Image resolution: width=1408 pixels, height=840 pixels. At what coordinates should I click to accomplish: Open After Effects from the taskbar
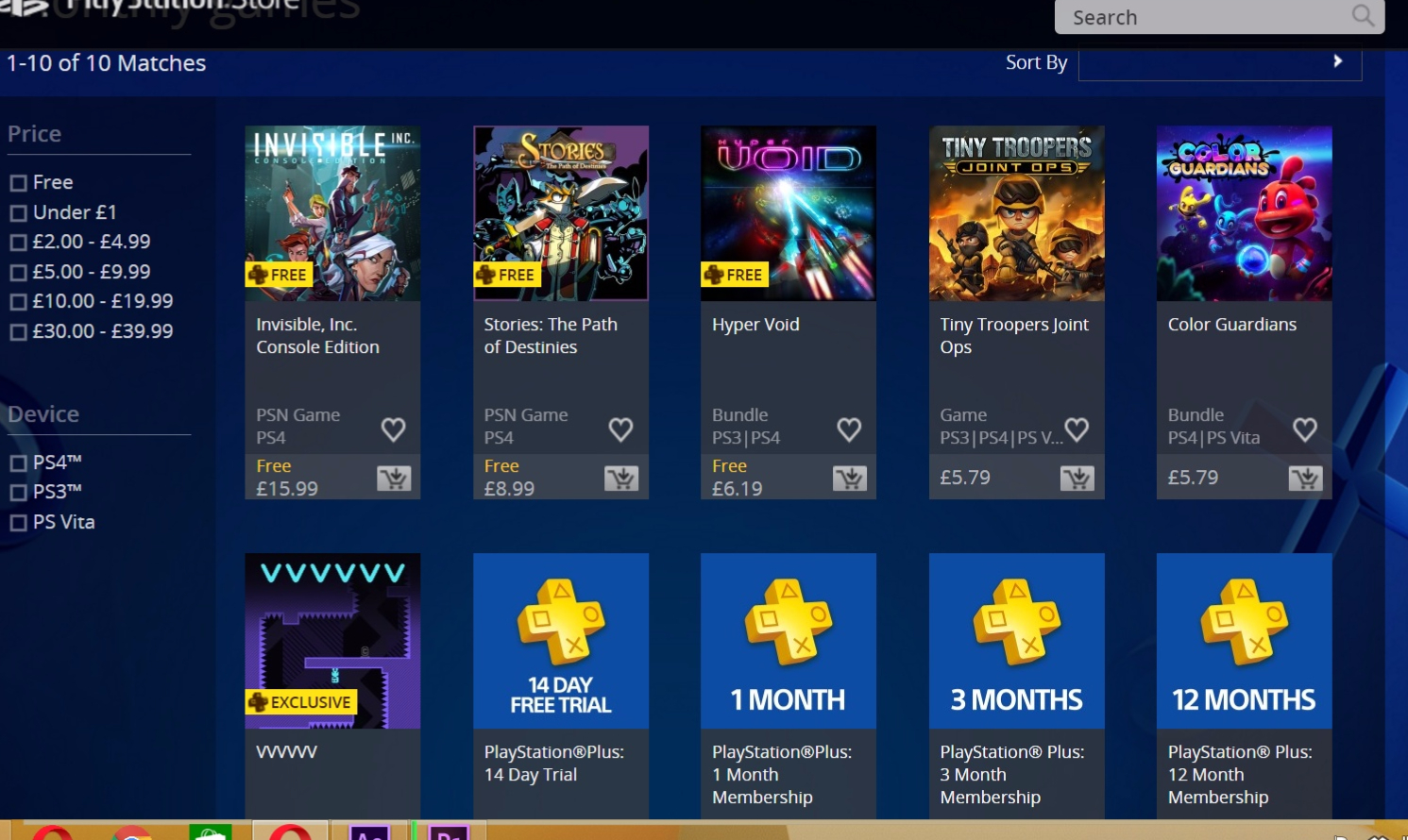[369, 832]
